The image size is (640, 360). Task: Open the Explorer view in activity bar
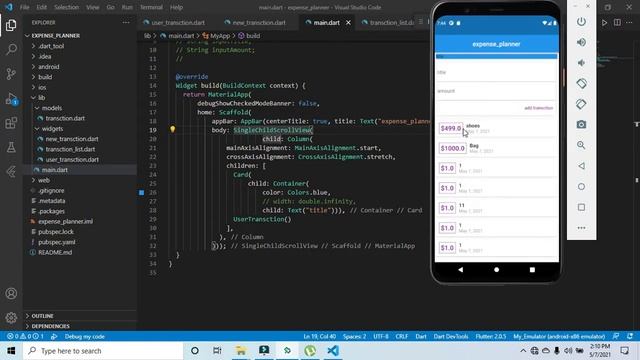[x=11, y=25]
